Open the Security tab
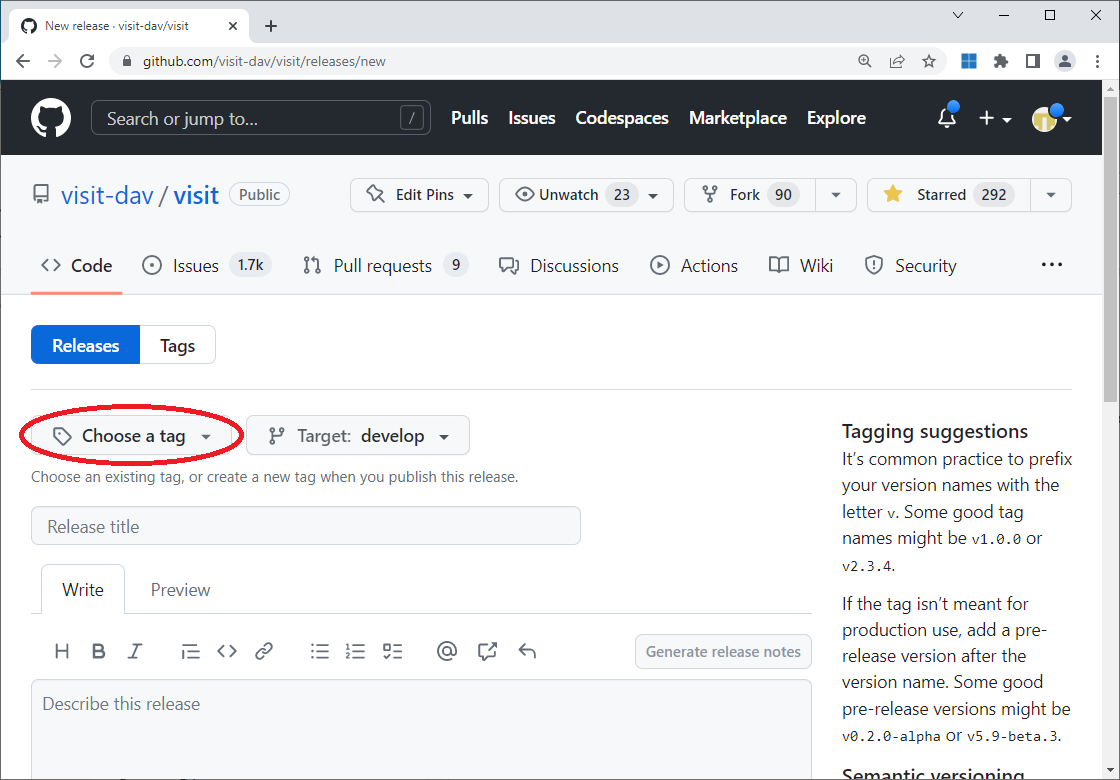This screenshot has height=780, width=1120. [911, 266]
